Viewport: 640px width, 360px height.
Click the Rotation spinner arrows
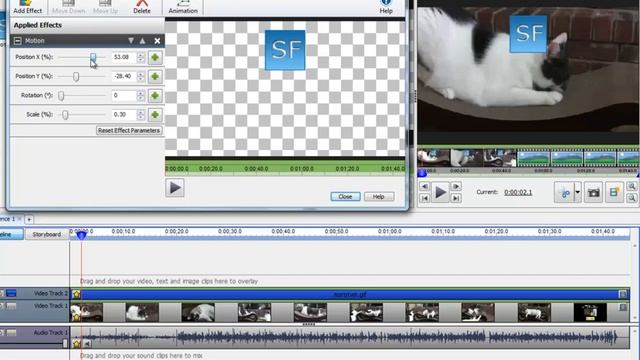141,96
